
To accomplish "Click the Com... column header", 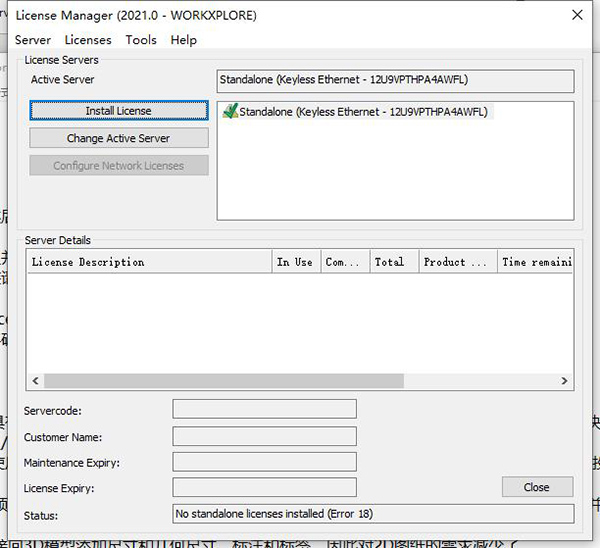I will point(346,262).
